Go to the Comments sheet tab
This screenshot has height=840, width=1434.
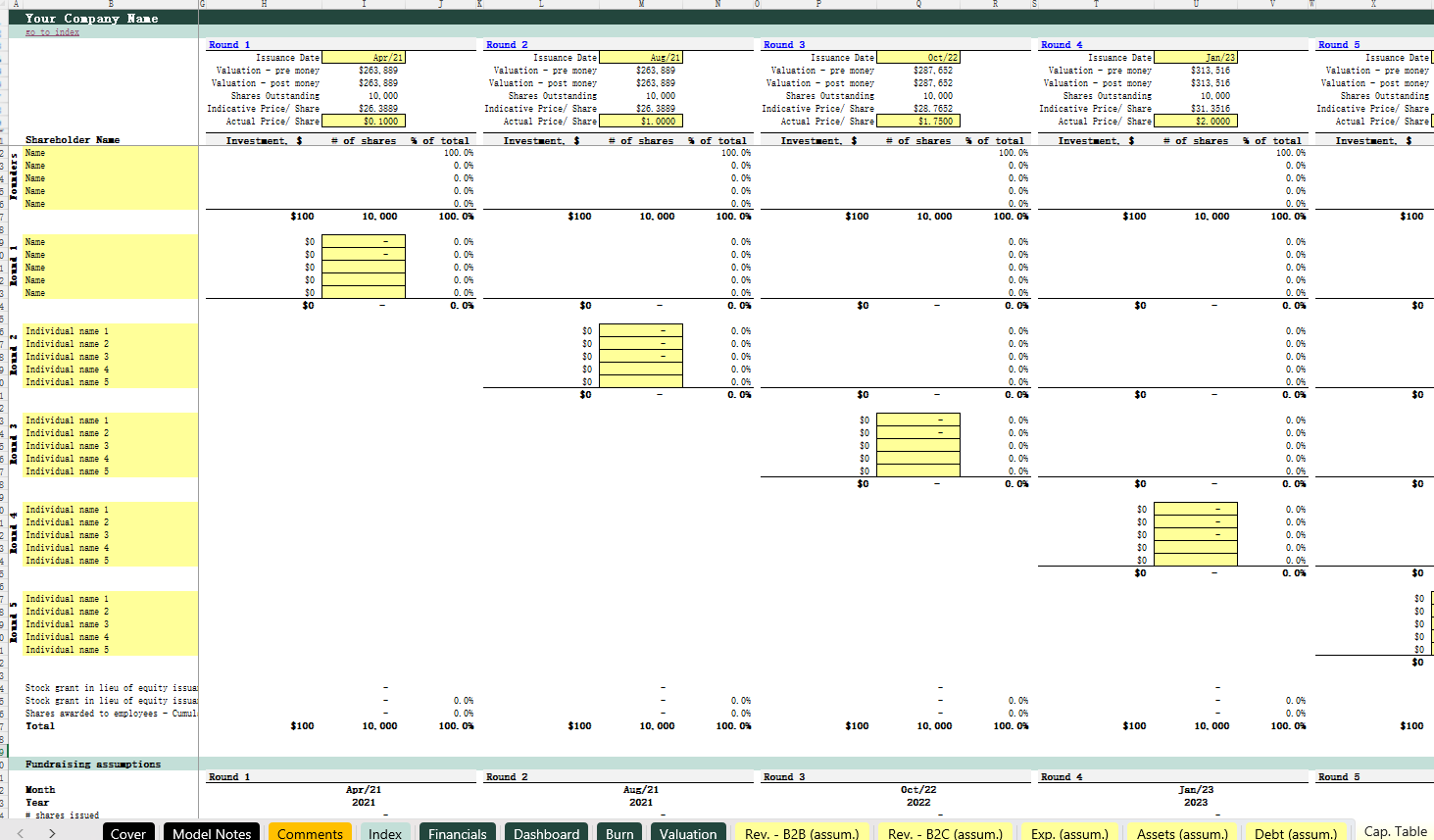click(310, 833)
